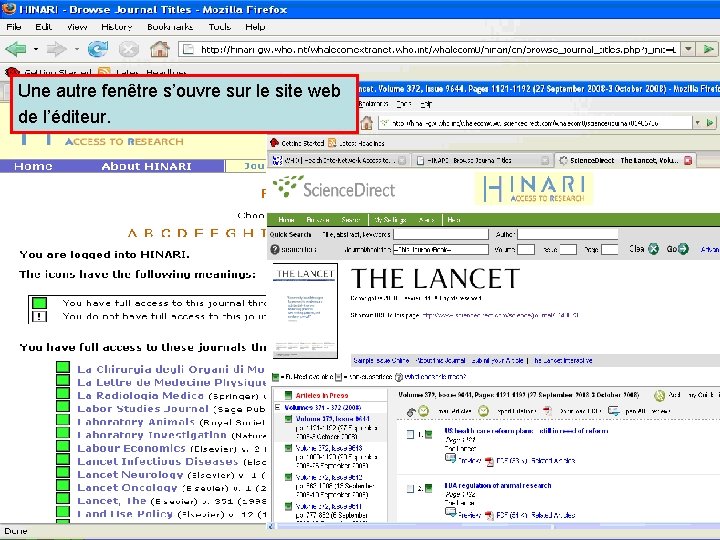Image resolution: width=720 pixels, height=540 pixels.
Task: Click the Go quick search arrow
Action: click(x=683, y=249)
